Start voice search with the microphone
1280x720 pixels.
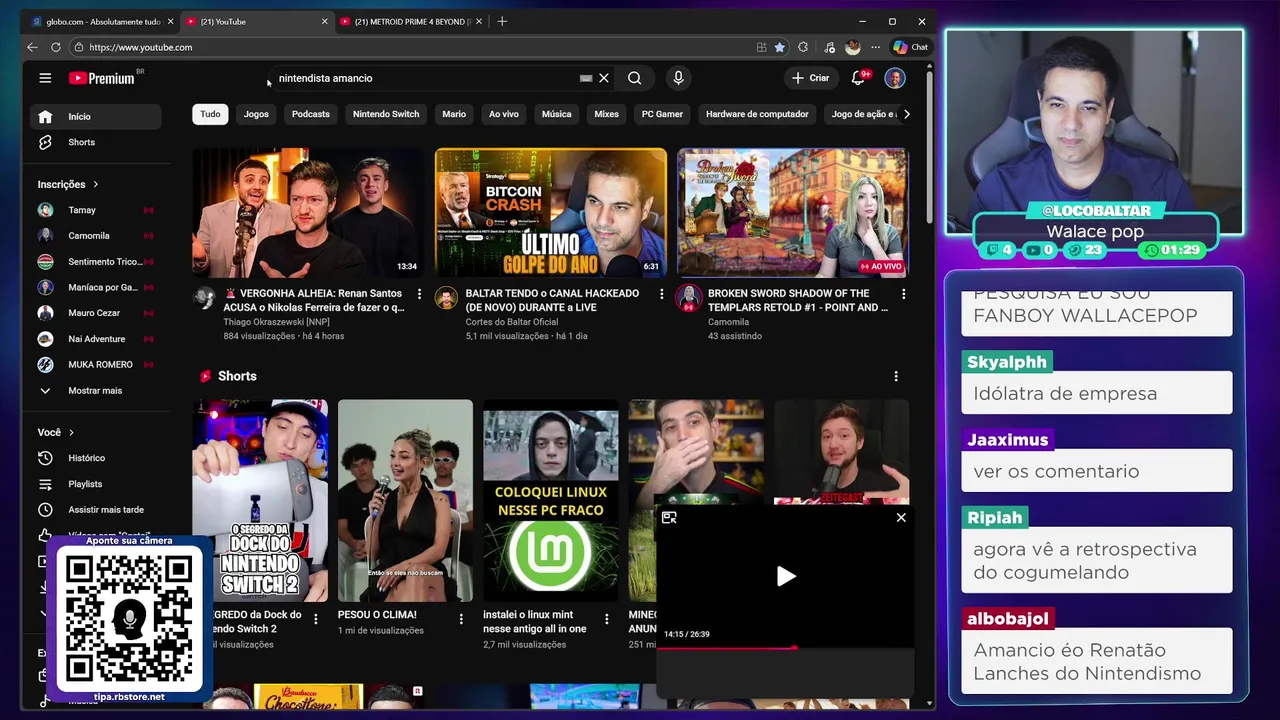tap(678, 78)
